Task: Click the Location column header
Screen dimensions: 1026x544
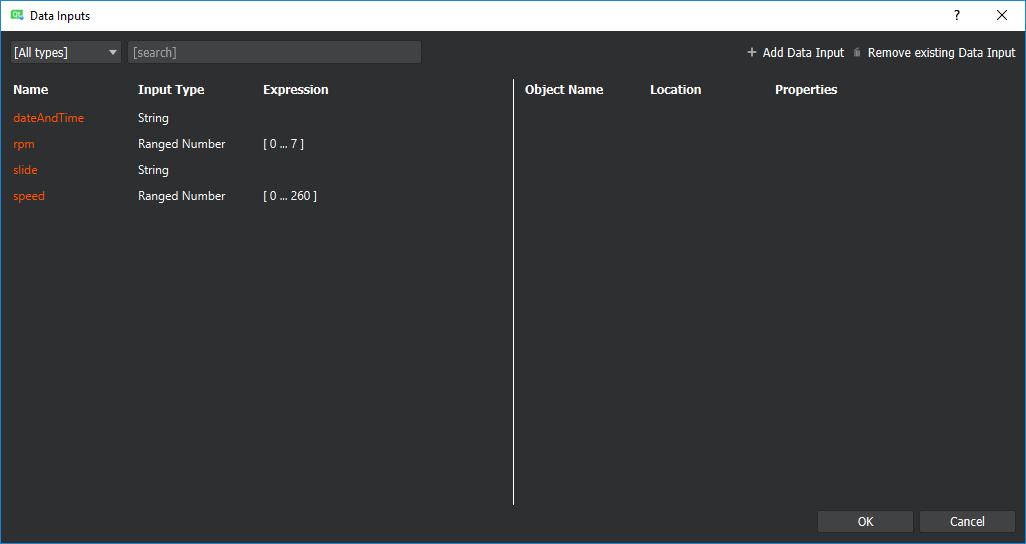Action: (675, 90)
